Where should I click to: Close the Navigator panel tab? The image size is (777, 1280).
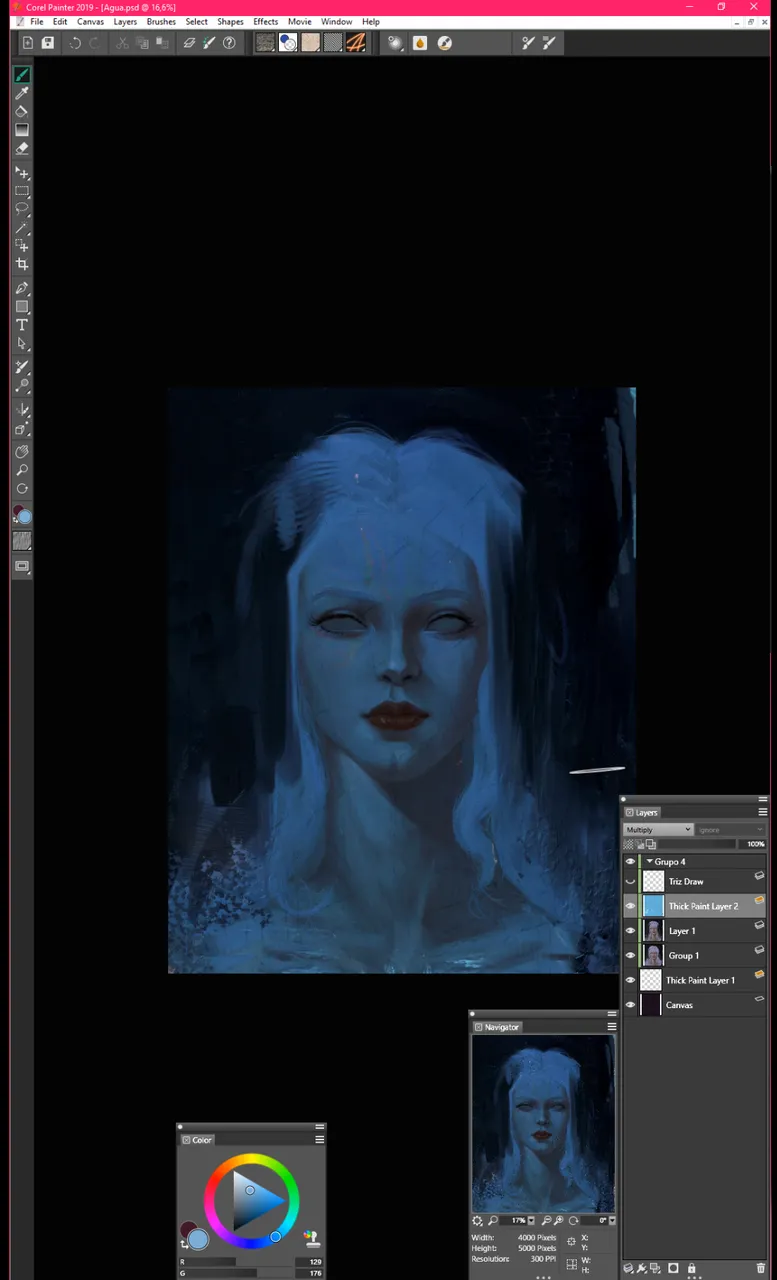click(479, 1027)
